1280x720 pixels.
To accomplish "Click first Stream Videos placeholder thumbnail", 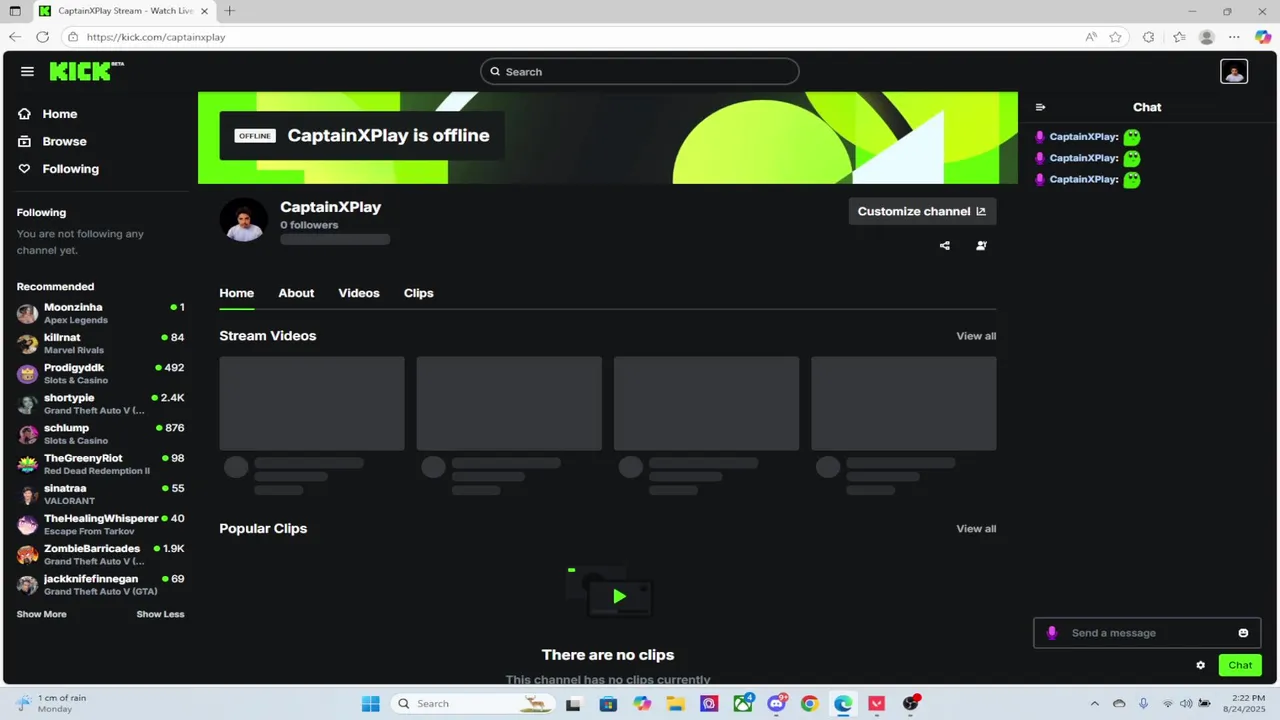I will 312,403.
